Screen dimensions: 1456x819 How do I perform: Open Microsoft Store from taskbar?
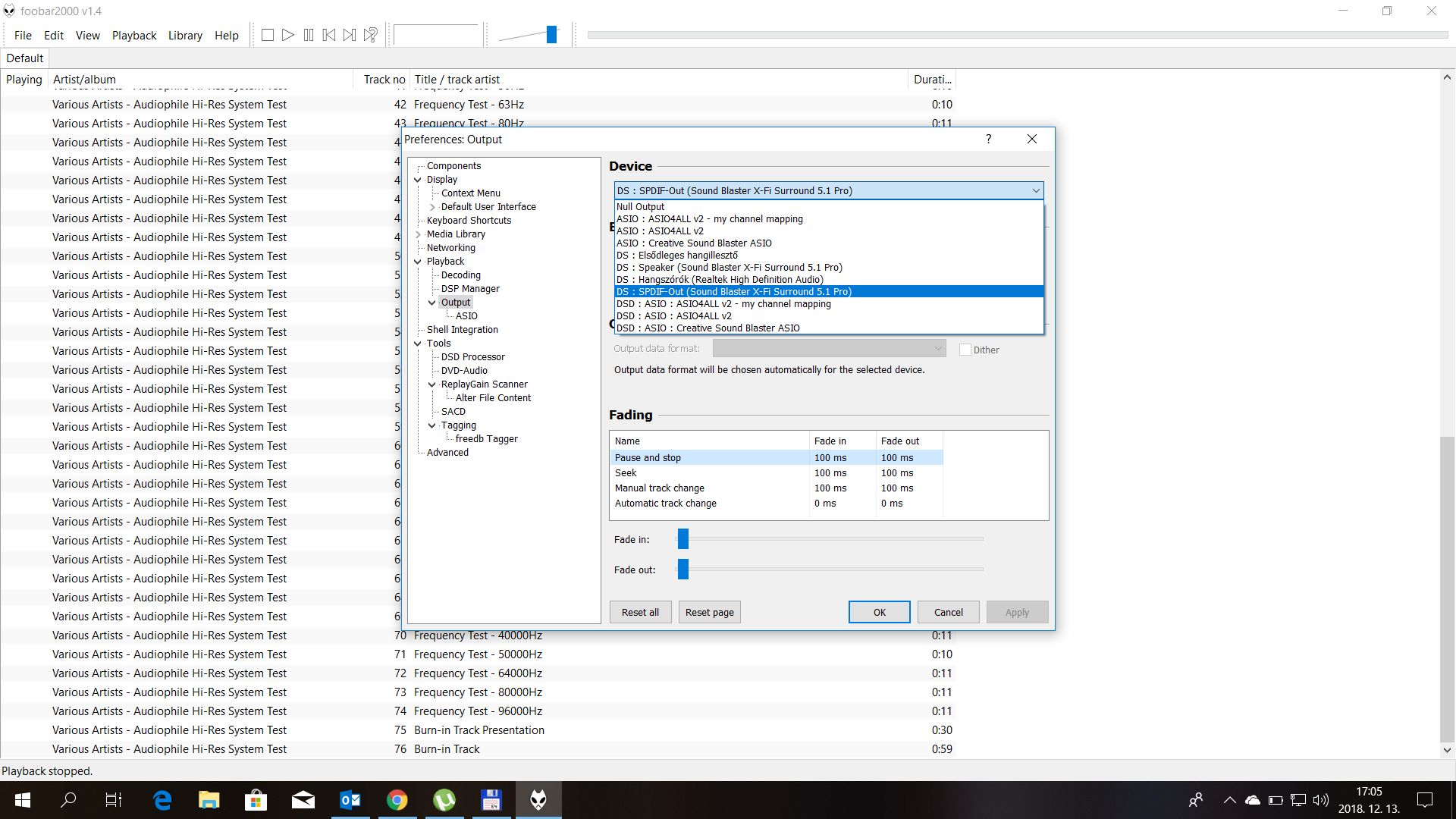click(x=256, y=800)
